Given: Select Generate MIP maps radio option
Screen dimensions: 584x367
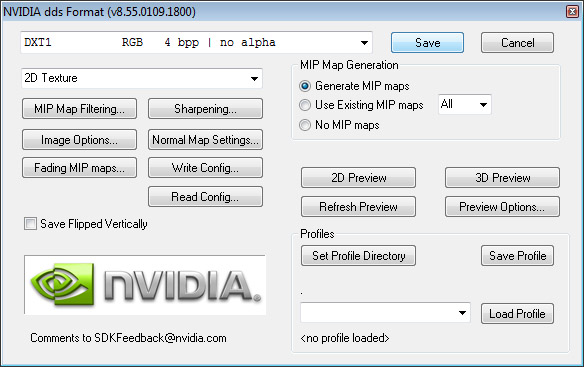Looking at the screenshot, I should point(305,86).
